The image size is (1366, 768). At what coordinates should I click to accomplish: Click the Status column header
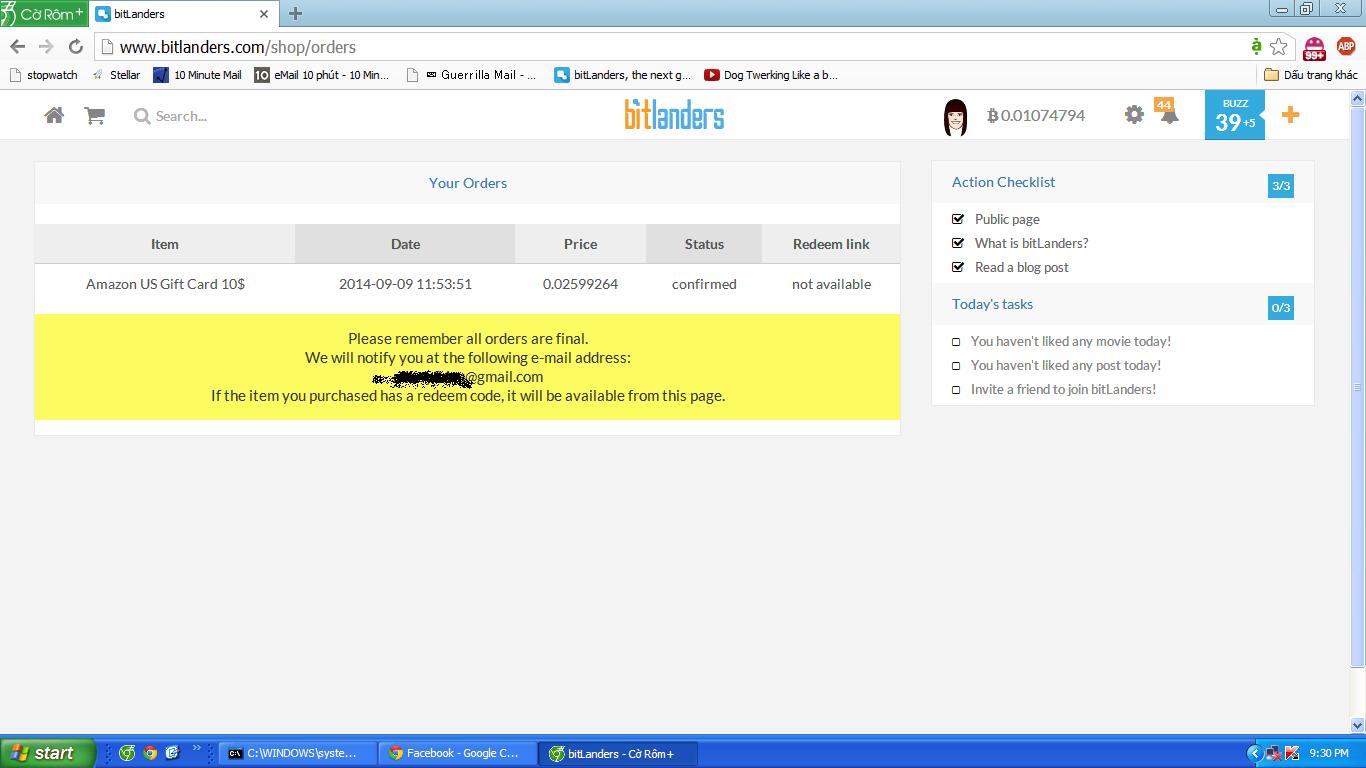click(704, 244)
